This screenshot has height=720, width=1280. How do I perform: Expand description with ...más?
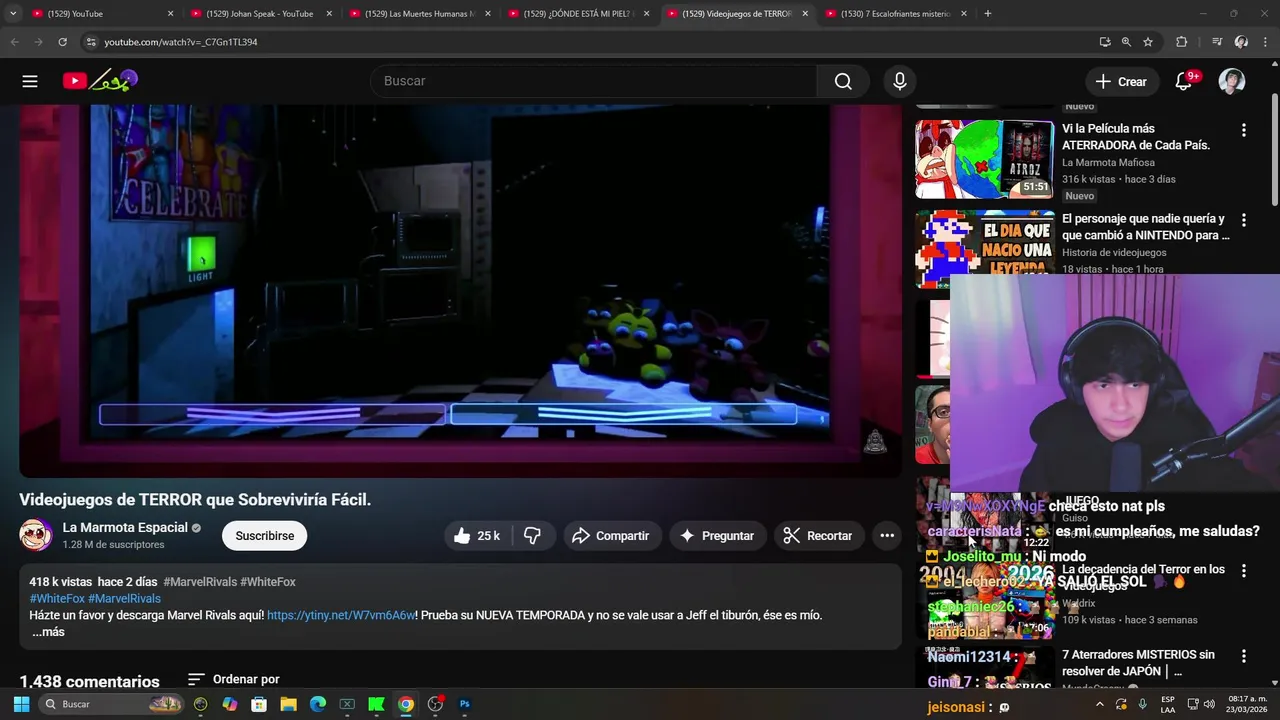(47, 632)
